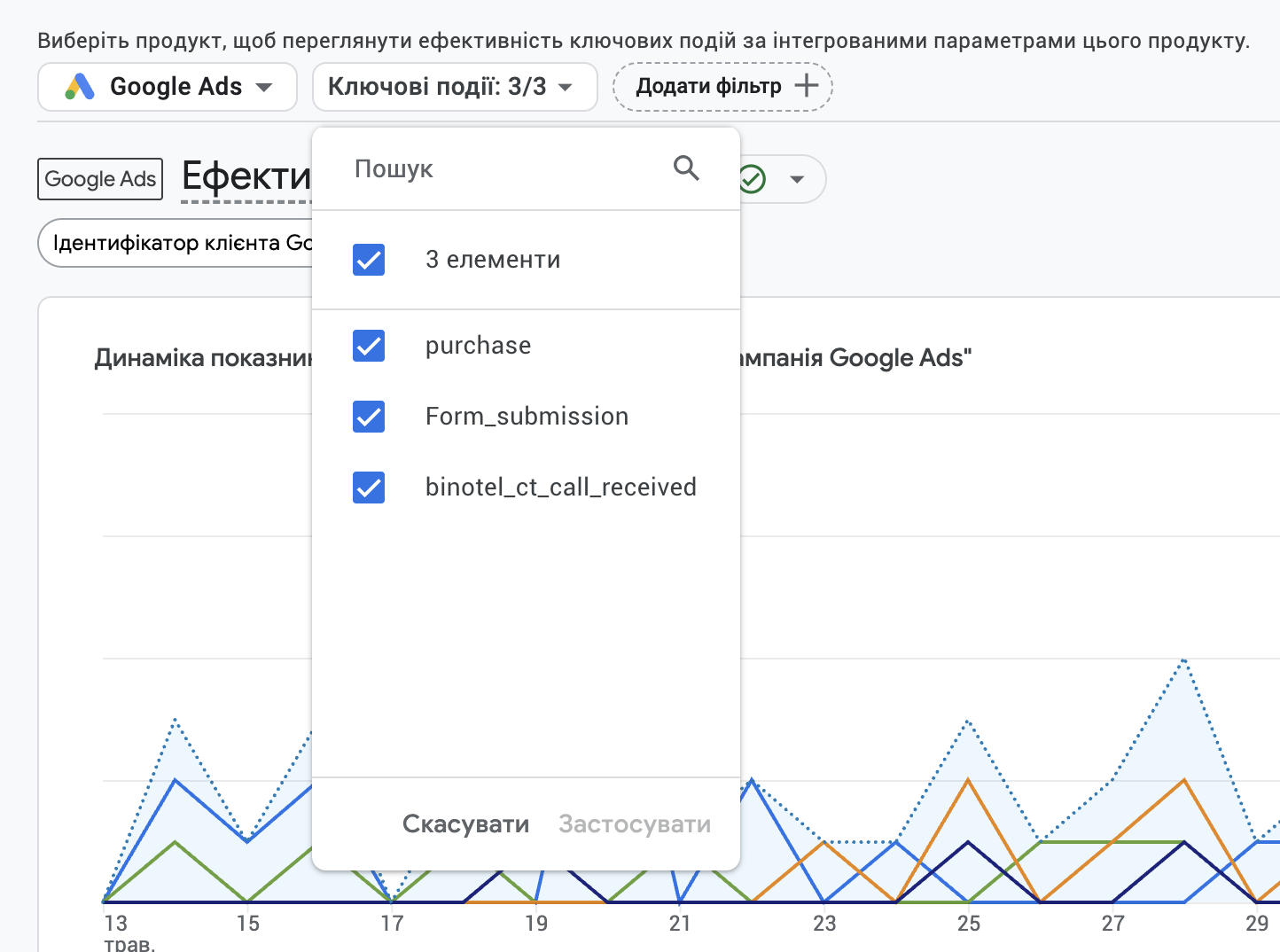Click the orange line peak at date 25
The image size is (1280, 952).
968,780
